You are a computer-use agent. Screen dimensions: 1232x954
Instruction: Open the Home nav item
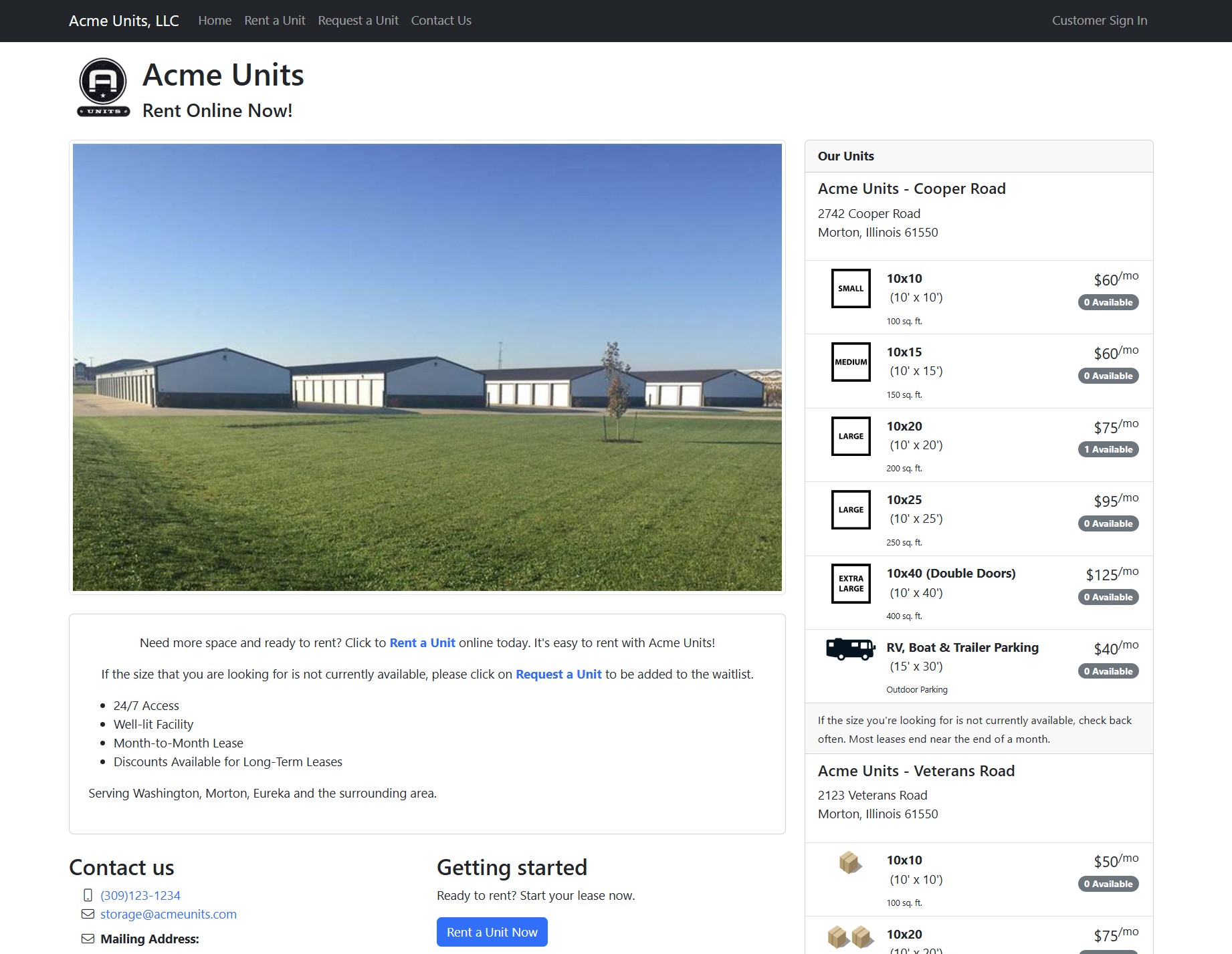click(x=215, y=21)
